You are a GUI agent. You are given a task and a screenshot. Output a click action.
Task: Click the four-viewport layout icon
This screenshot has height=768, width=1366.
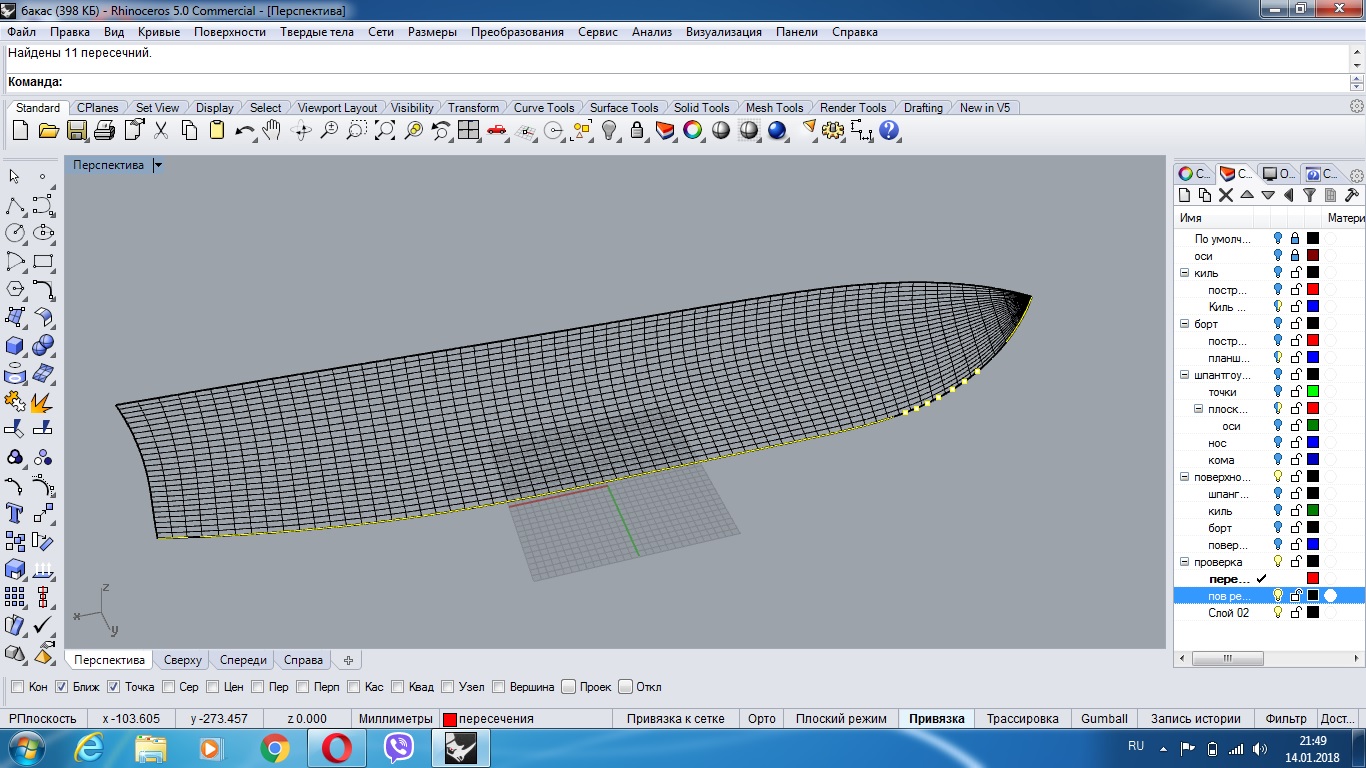click(469, 130)
